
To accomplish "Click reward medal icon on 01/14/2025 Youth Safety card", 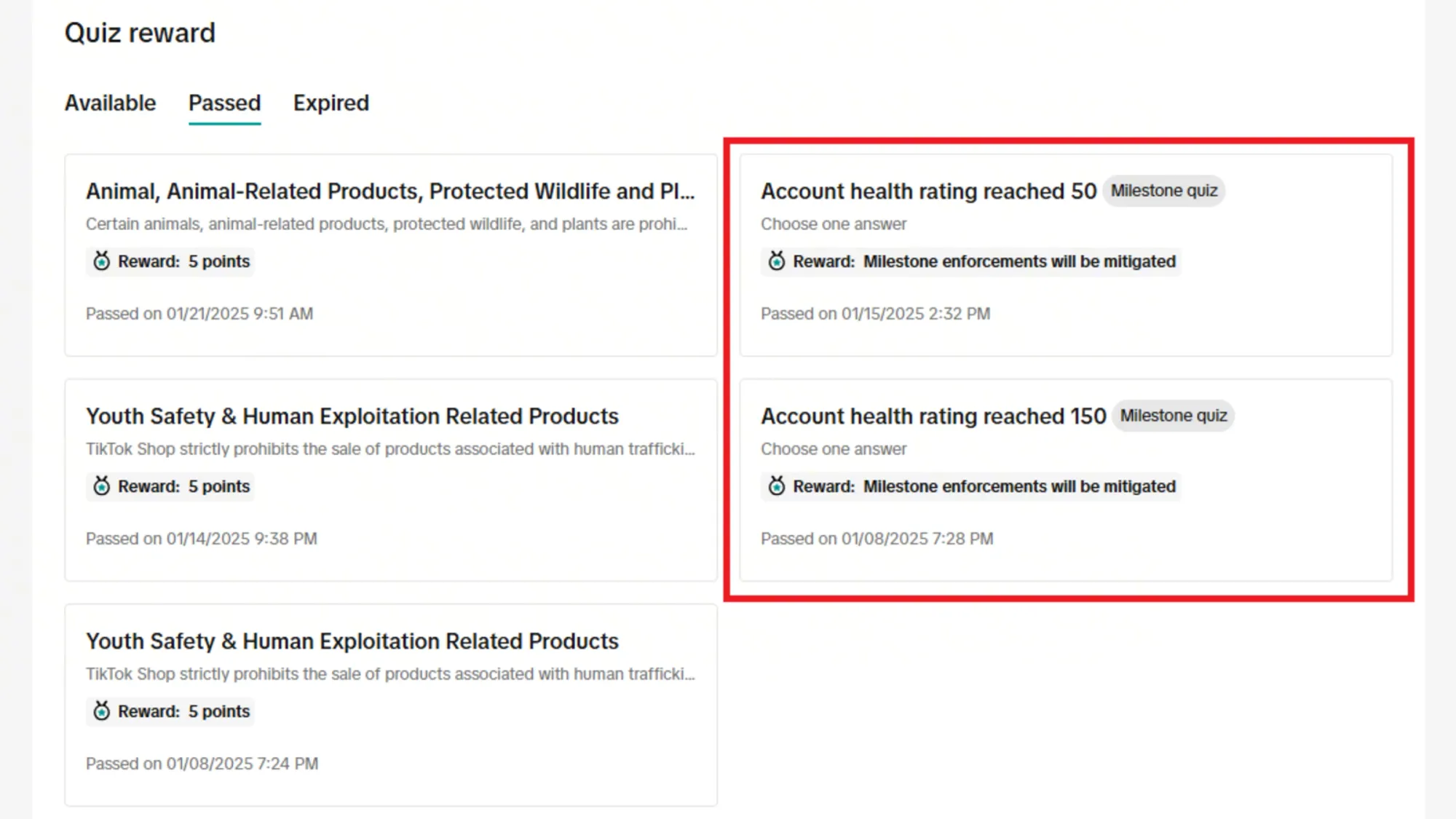I will click(x=102, y=486).
